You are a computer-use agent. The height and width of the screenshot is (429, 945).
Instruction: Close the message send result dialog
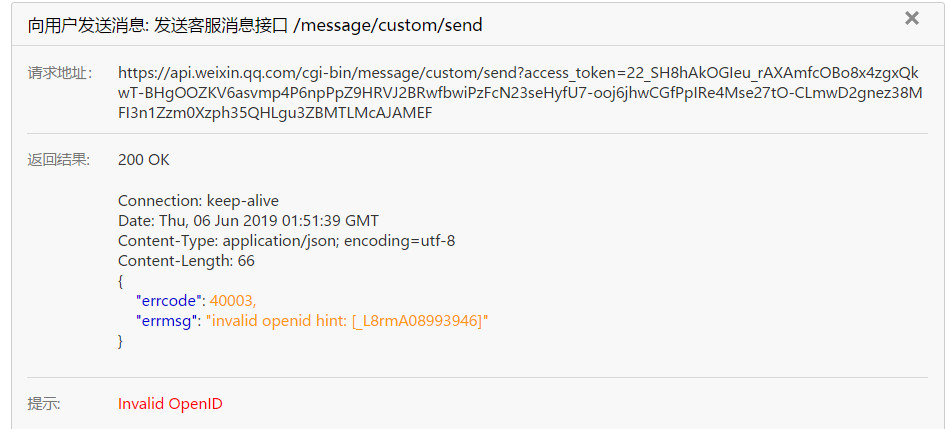coord(912,18)
